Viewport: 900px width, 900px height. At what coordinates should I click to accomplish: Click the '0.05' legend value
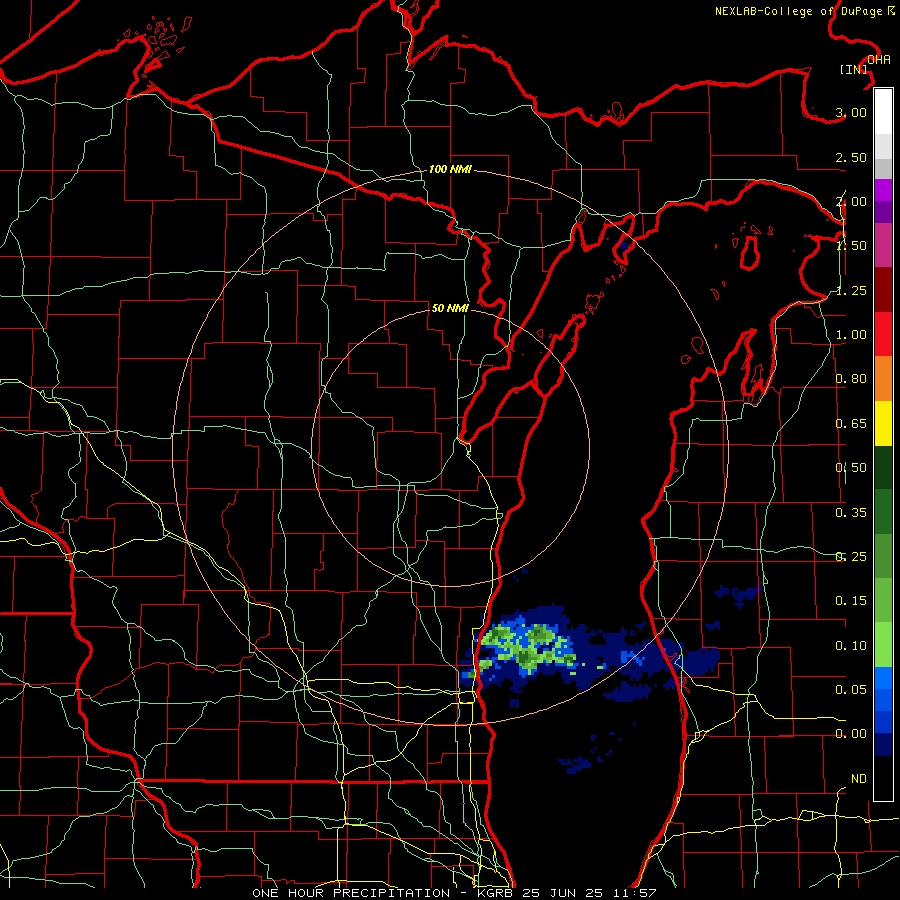(851, 689)
